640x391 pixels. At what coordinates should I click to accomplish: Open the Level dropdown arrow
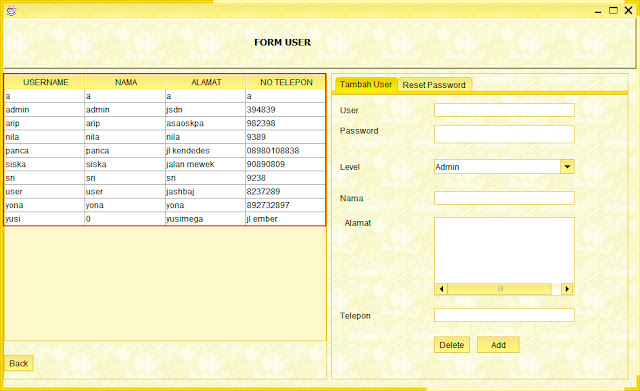[567, 167]
